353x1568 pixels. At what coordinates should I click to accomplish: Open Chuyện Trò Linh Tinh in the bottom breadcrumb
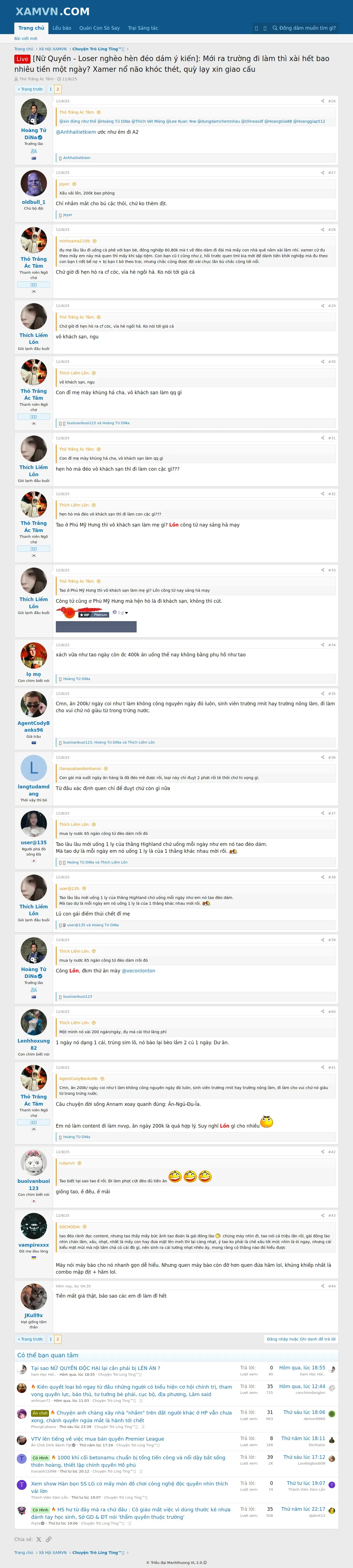pos(98,1553)
